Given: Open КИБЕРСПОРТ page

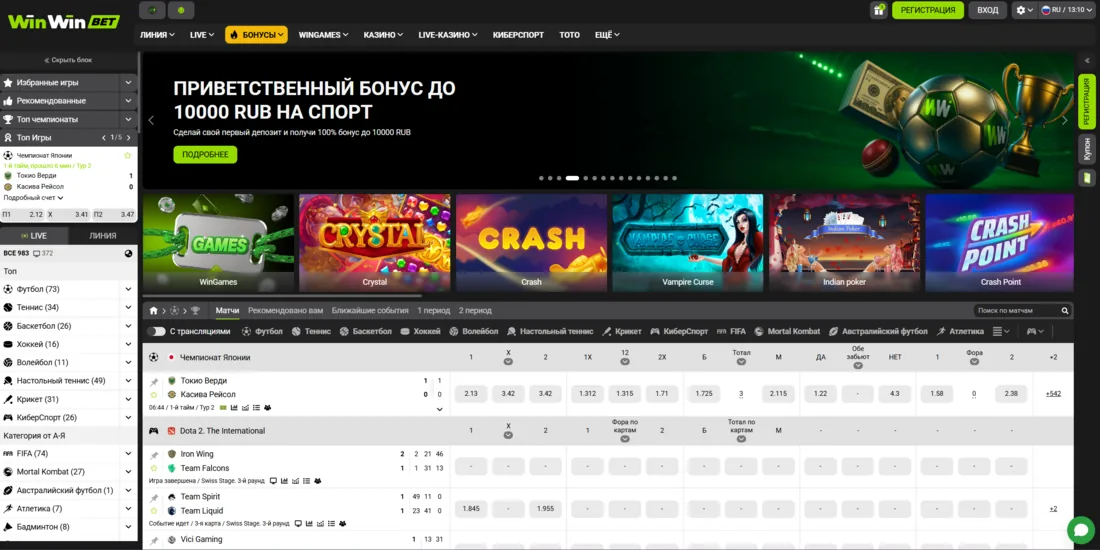Looking at the screenshot, I should point(518,34).
